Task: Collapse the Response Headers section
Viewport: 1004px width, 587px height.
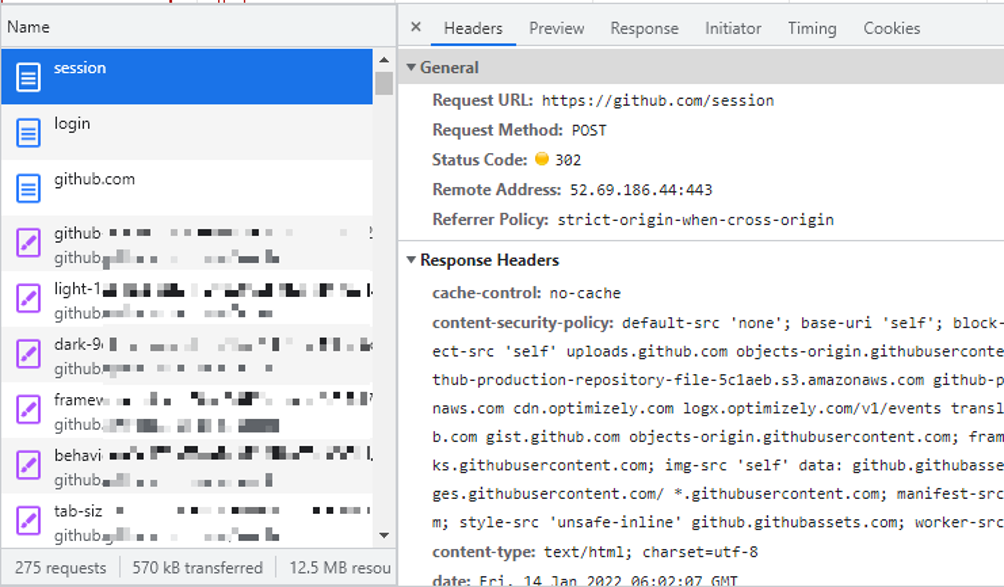Action: 411,260
